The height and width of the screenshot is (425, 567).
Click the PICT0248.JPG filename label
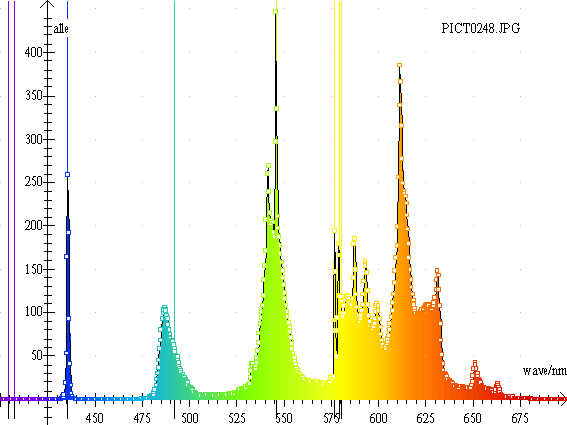tap(481, 28)
